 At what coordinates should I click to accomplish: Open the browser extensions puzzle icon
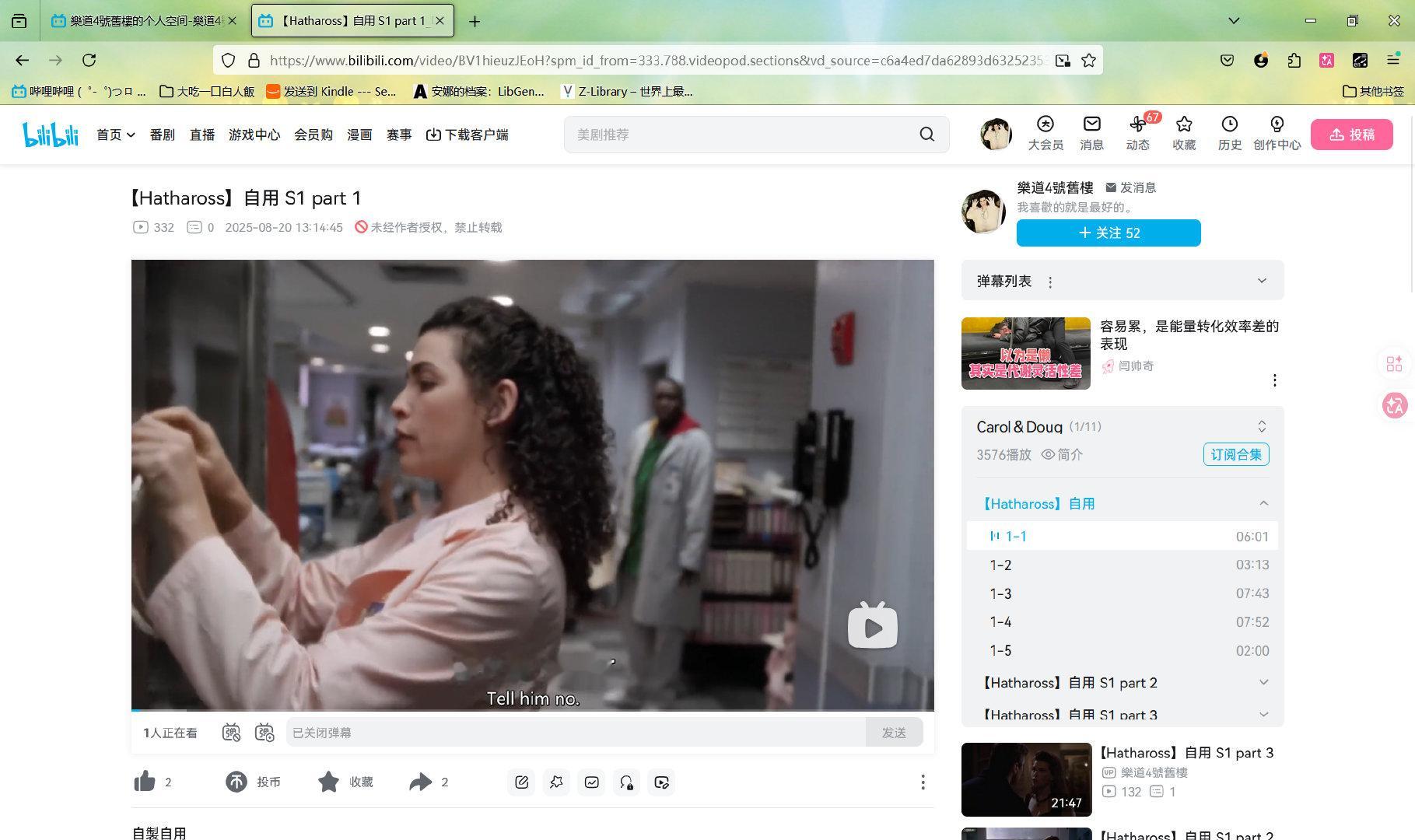coord(1294,61)
